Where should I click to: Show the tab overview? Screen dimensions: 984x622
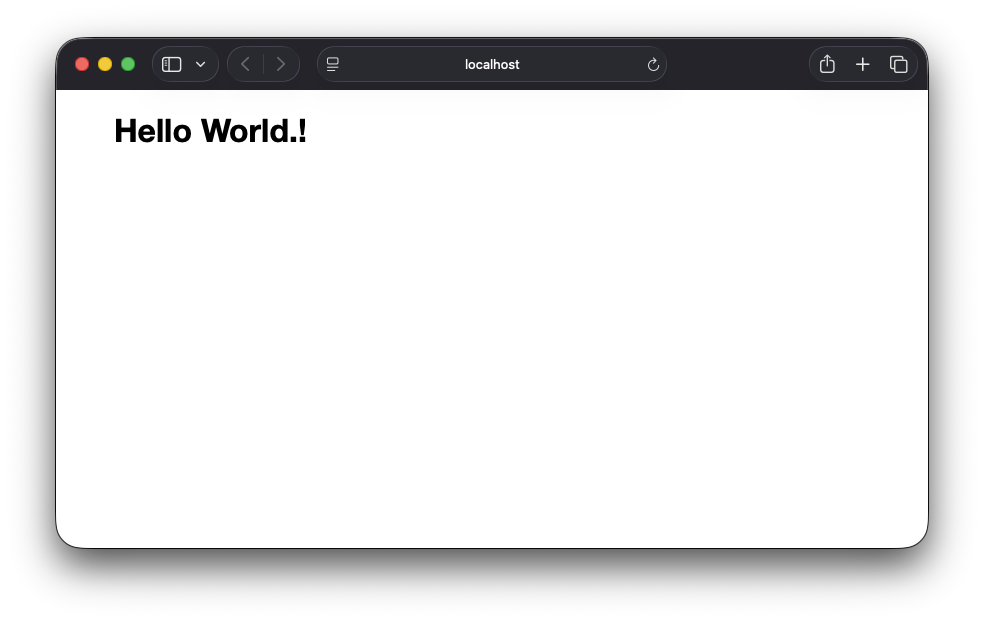898,63
